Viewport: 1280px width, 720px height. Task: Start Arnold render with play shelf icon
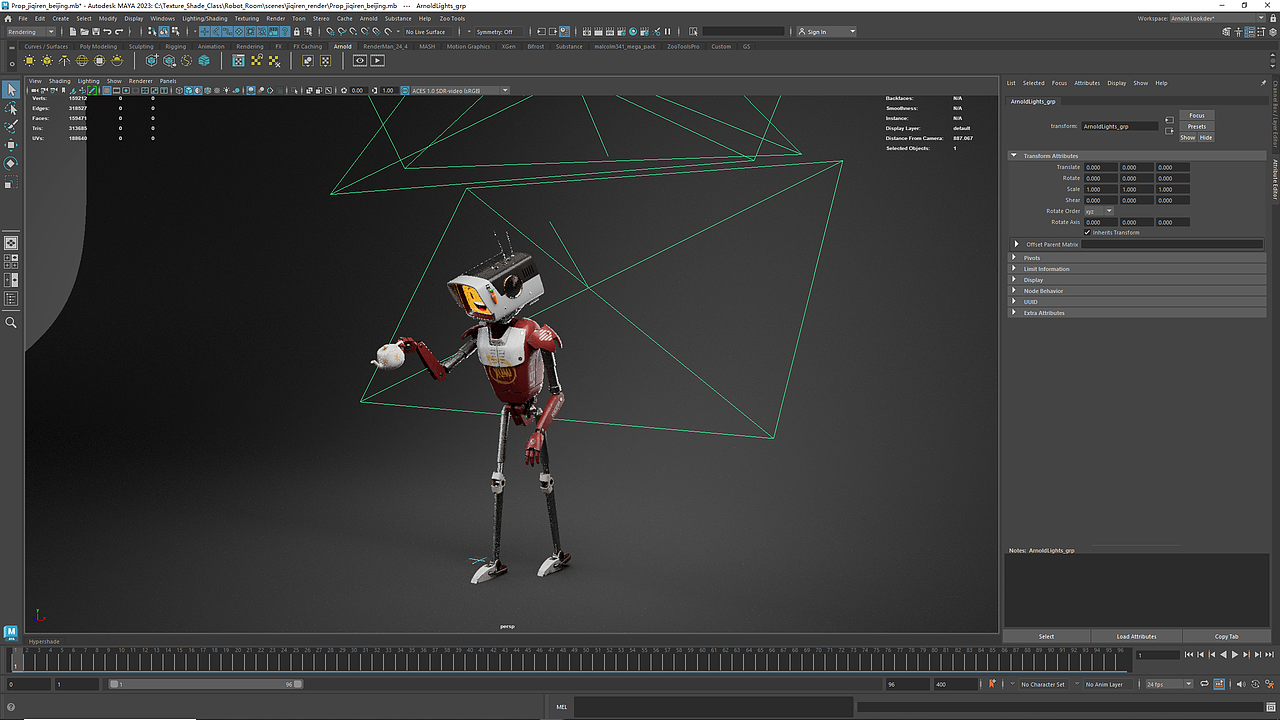point(378,61)
